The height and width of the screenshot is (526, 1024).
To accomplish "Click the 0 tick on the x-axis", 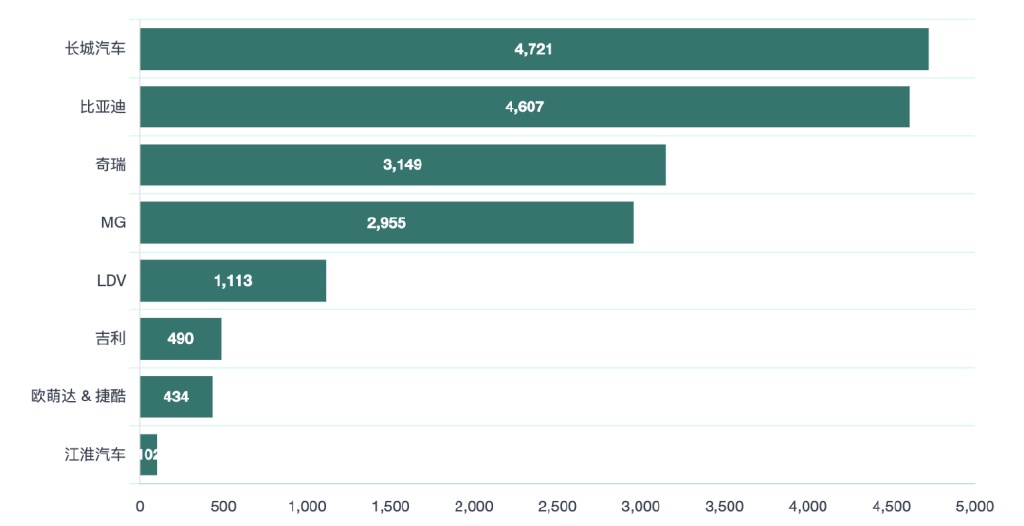I will [140, 506].
